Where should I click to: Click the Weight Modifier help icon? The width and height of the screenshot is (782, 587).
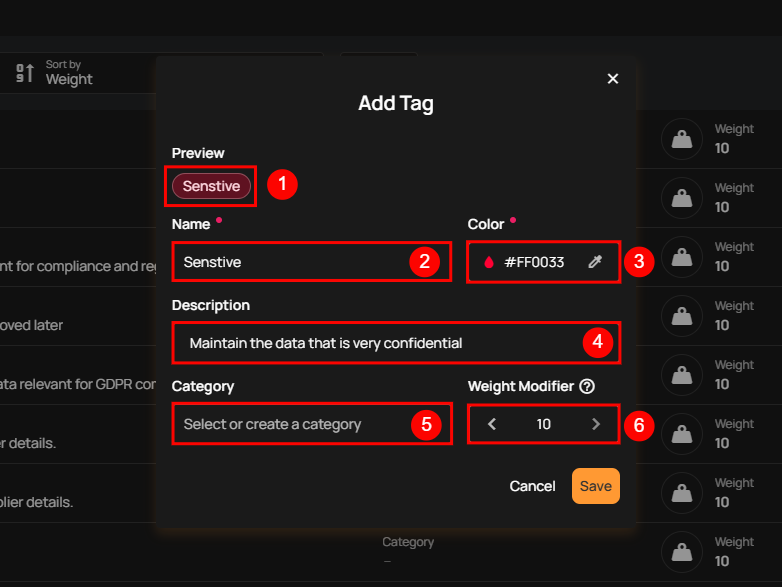(587, 387)
